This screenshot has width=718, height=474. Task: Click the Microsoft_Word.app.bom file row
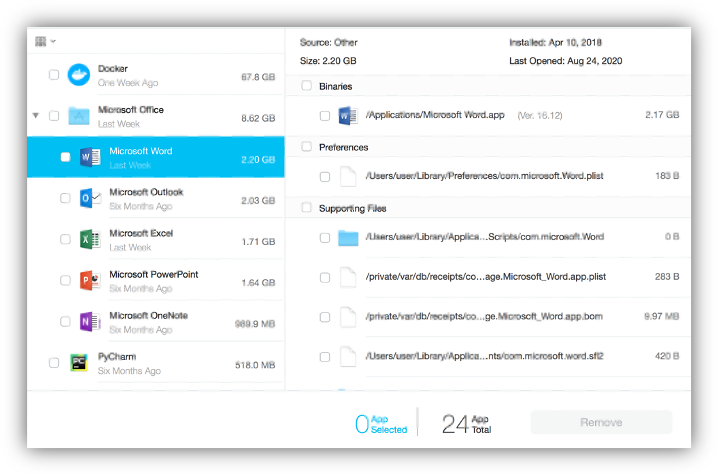[484, 317]
